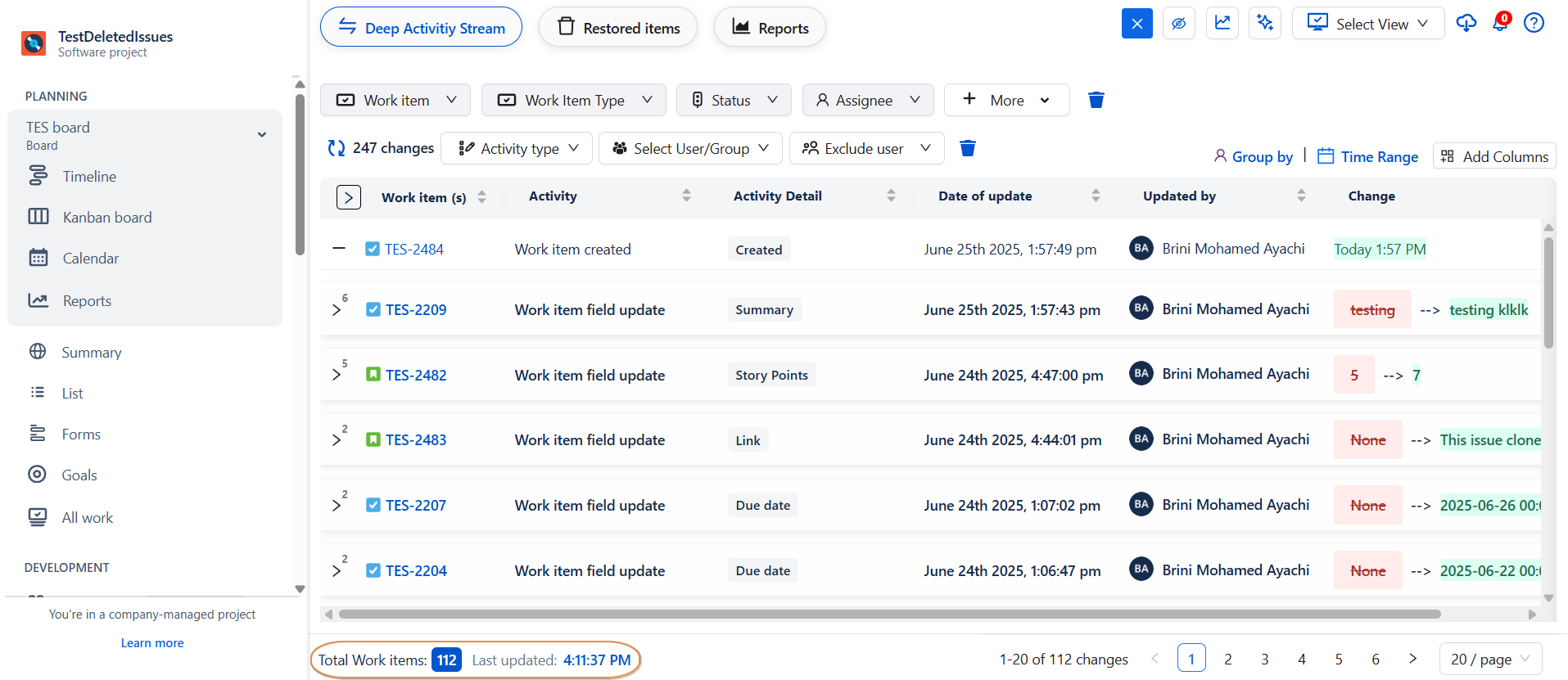Collapse the TES-2484 row using minus toggle

[339, 248]
